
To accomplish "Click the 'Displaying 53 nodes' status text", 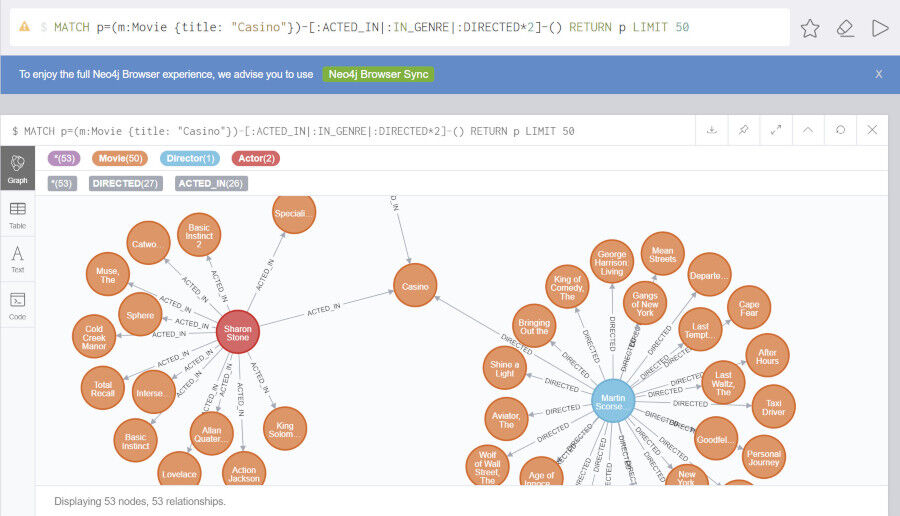I will pyautogui.click(x=139, y=501).
